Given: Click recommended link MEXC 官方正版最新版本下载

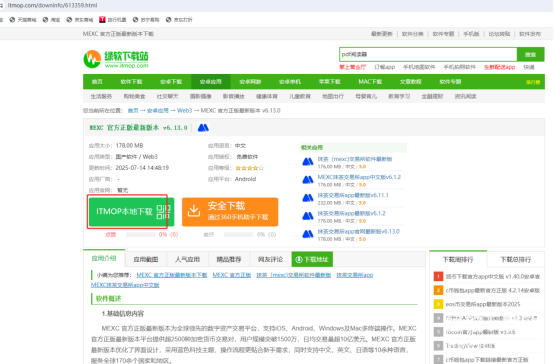Looking at the screenshot, I should 172,275.
